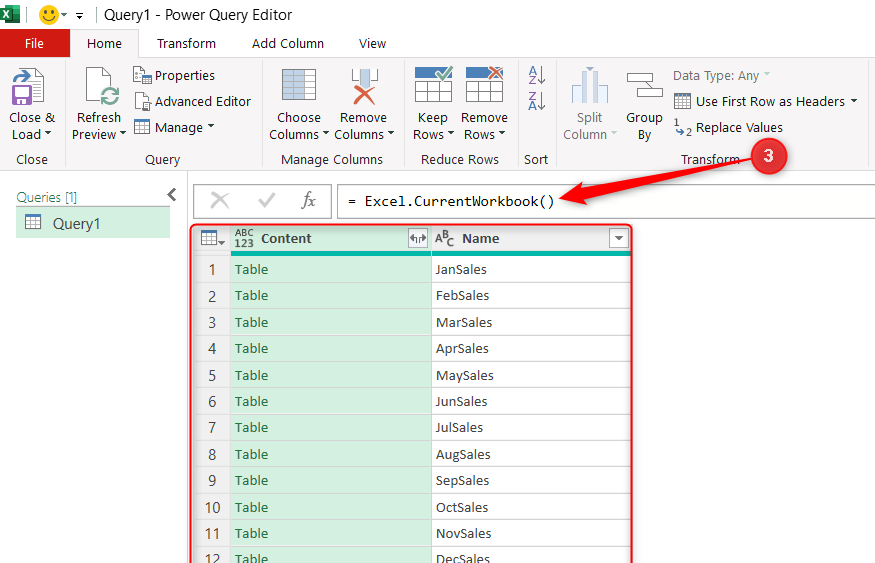Click the Table link for FebSales
875x563 pixels.
(251, 296)
